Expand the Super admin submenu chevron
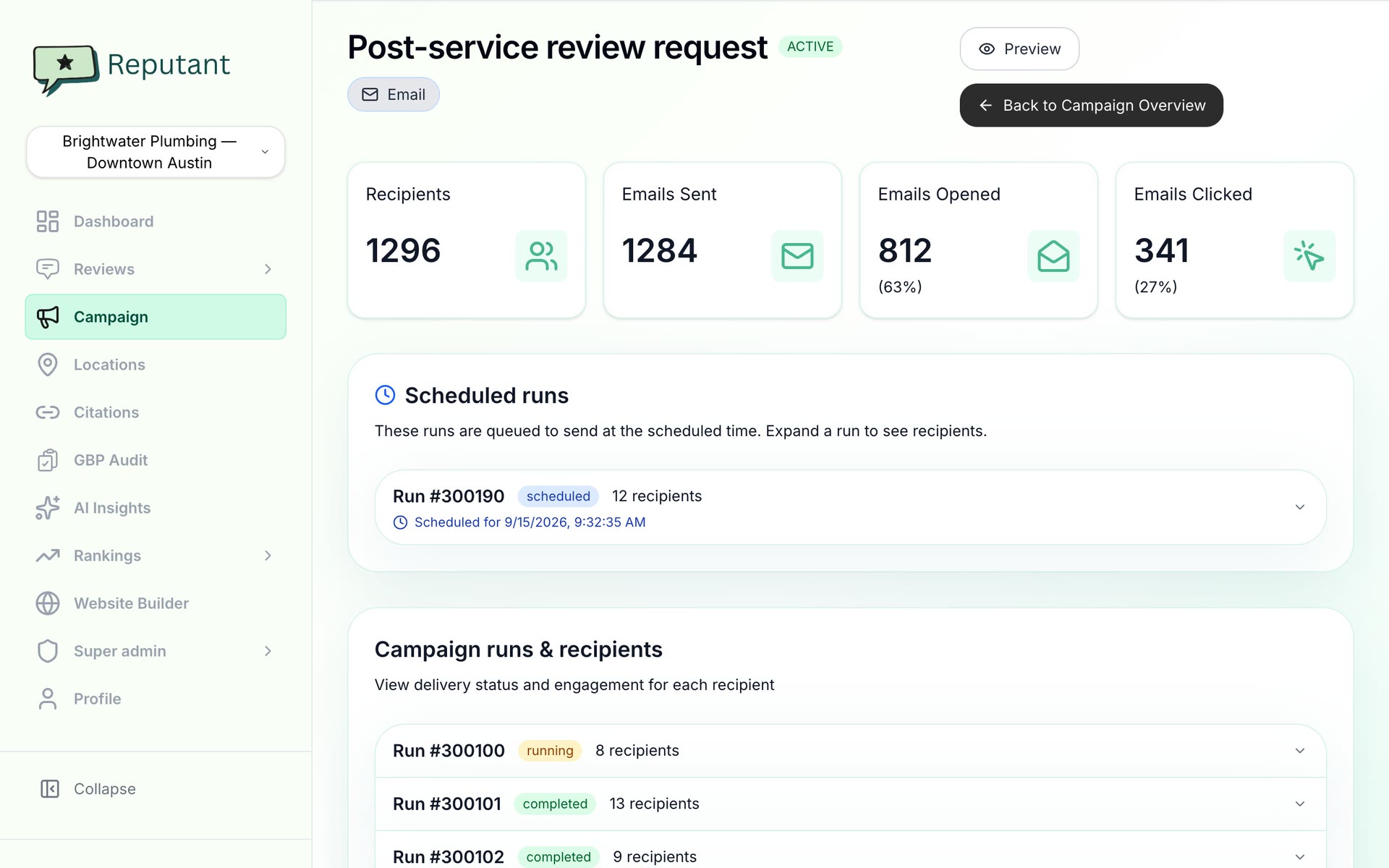This screenshot has height=868, width=1389. 268,651
